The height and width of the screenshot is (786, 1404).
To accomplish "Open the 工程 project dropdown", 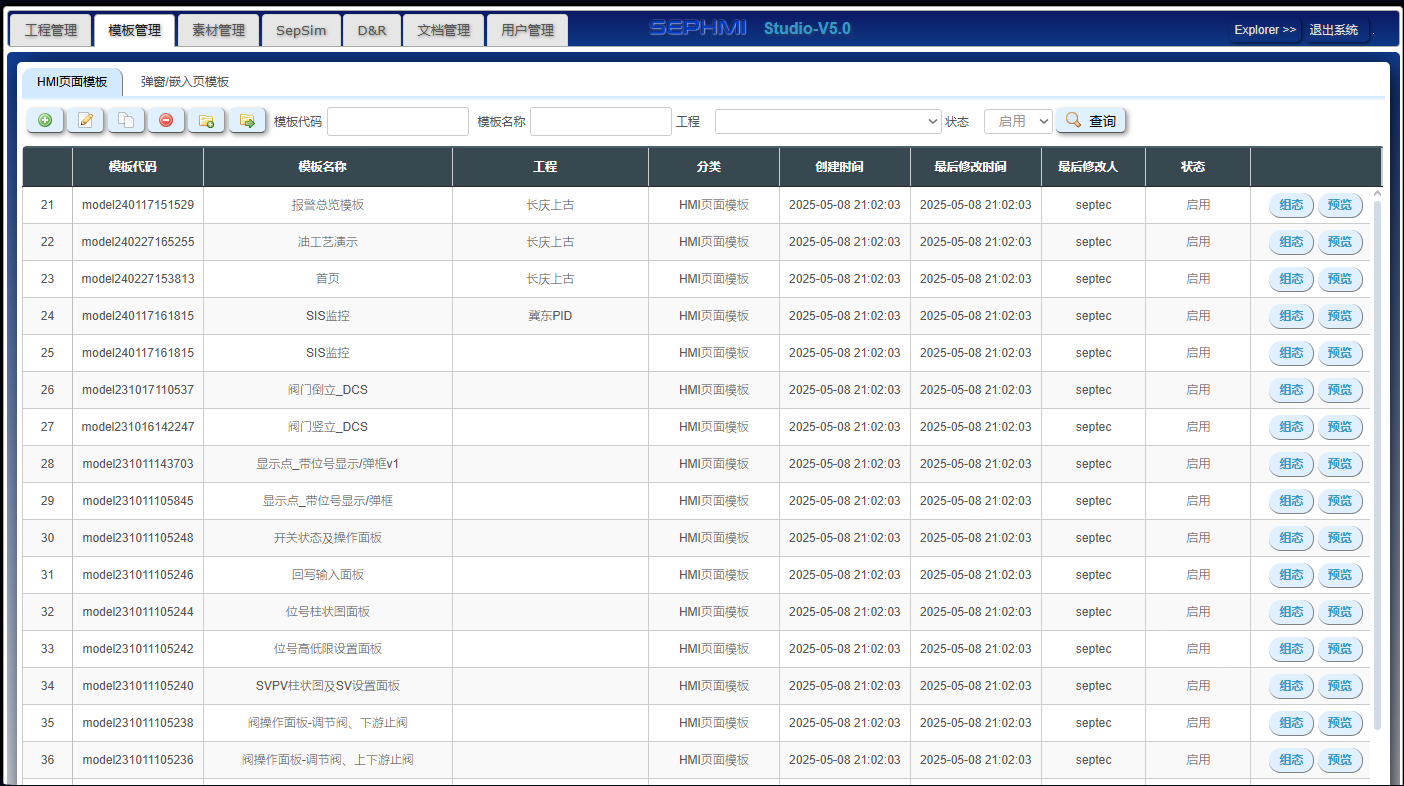I will (x=828, y=121).
